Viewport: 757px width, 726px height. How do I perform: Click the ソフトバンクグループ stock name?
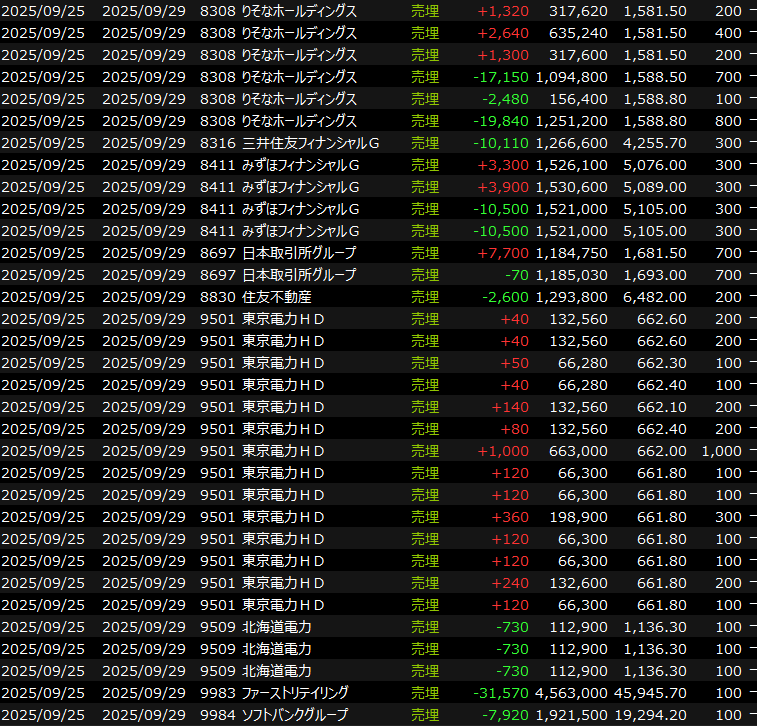pos(295,715)
